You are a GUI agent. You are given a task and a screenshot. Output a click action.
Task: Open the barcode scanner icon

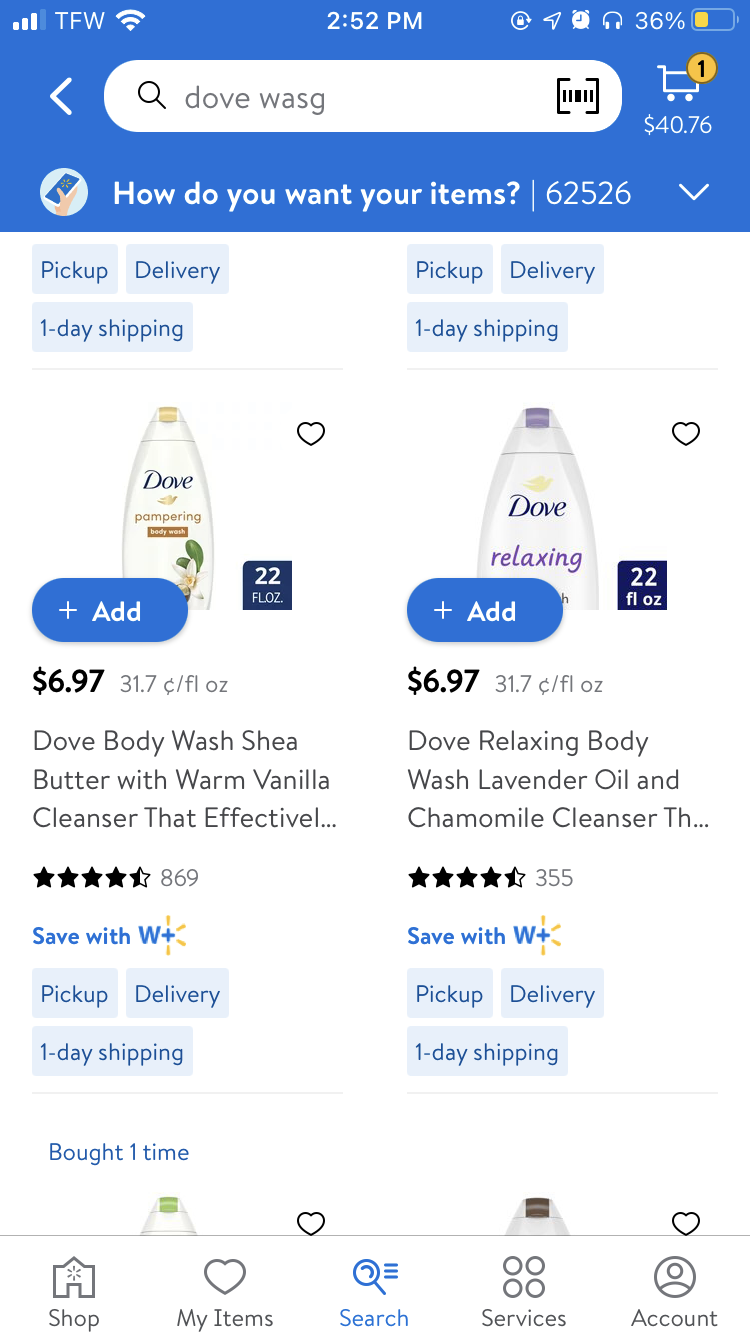[577, 97]
